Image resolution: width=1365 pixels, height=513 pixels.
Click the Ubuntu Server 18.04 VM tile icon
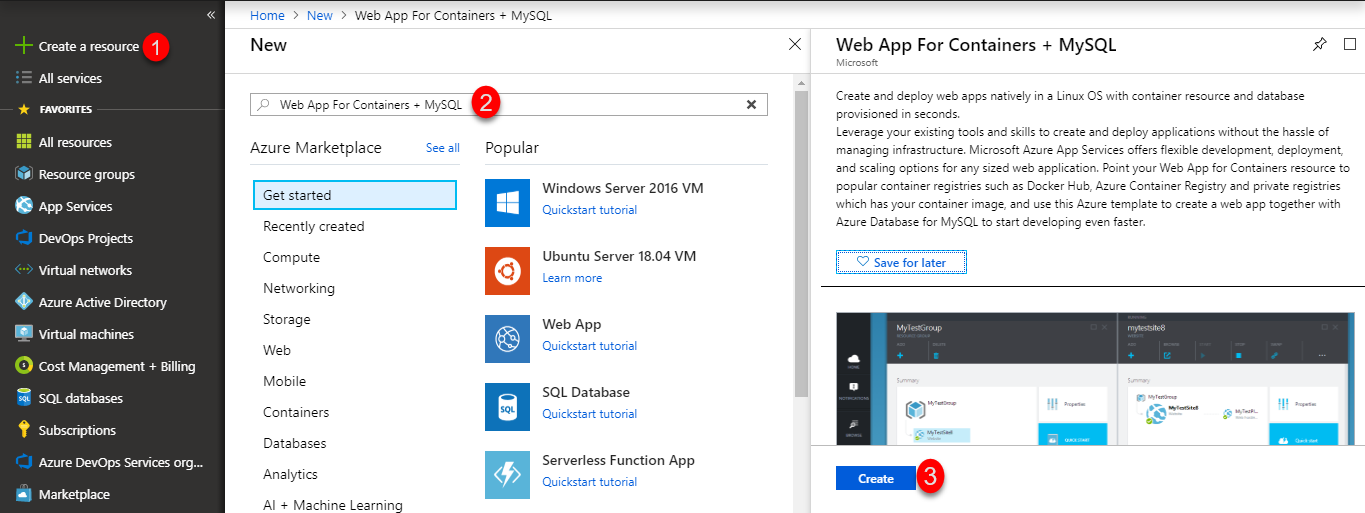coord(507,271)
